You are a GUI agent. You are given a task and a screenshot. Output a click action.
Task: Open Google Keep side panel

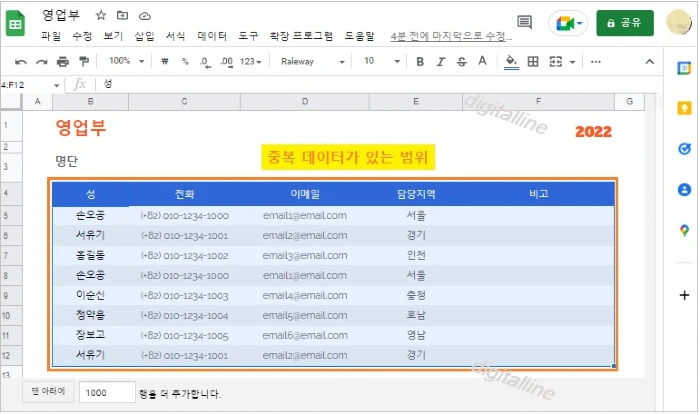pyautogui.click(x=684, y=108)
